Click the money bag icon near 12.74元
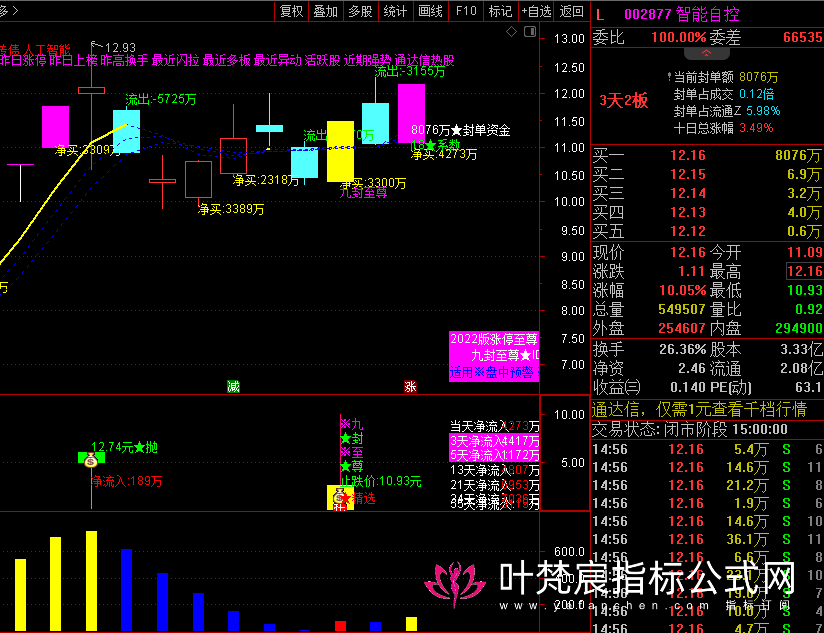The height and width of the screenshot is (633, 824). coord(91,460)
